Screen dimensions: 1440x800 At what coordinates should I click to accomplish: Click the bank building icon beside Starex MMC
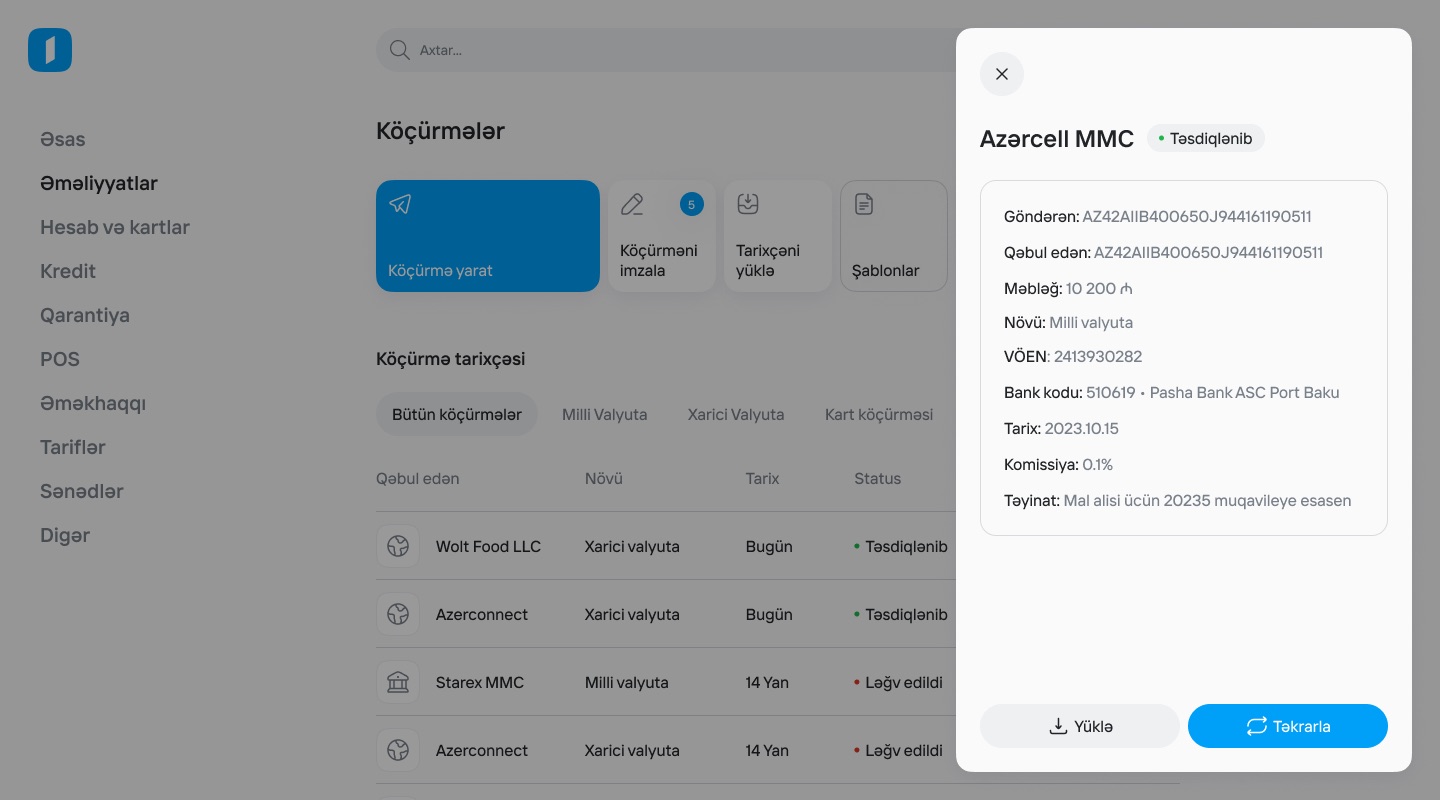point(398,683)
